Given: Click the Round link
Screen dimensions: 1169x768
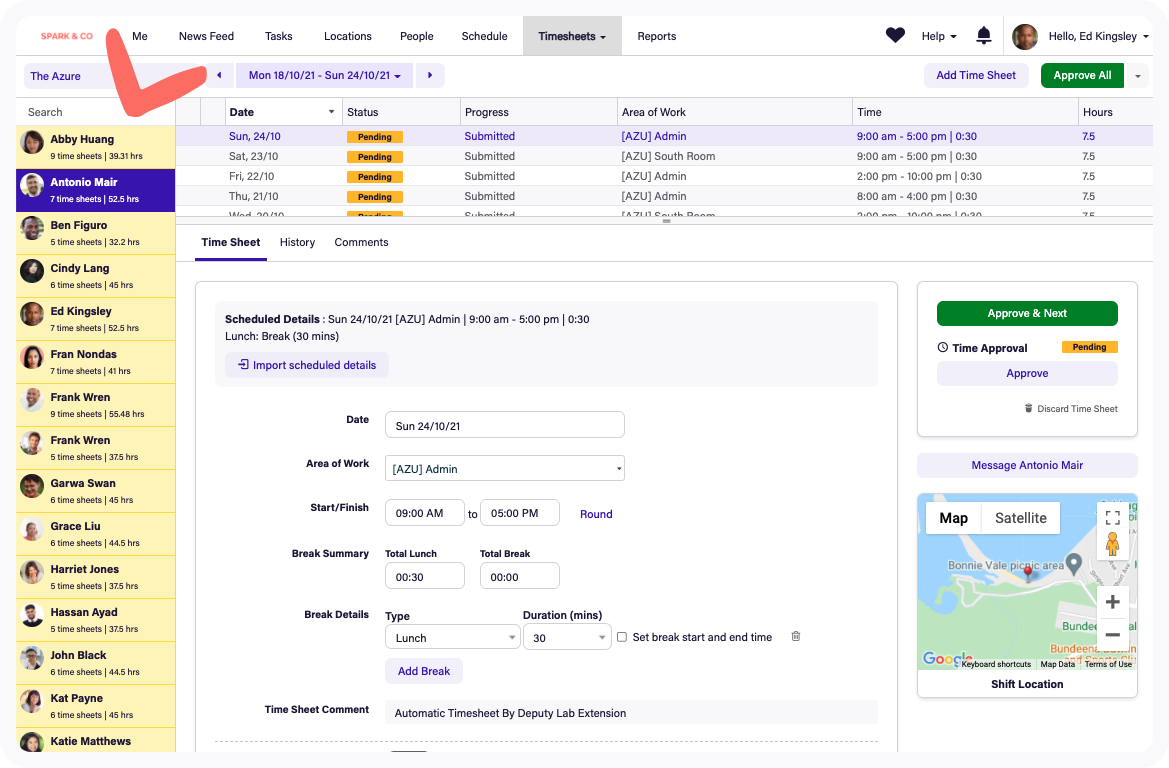Looking at the screenshot, I should [596, 514].
